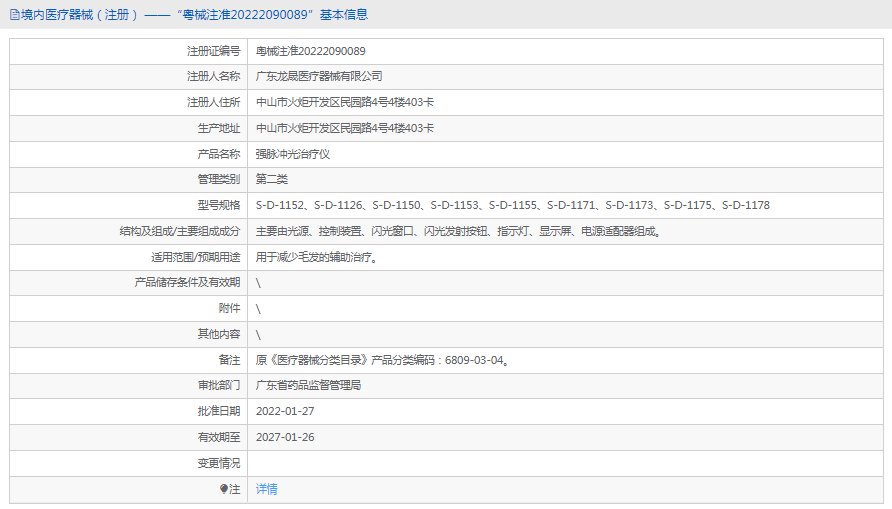Click the 注册人名称 row label
This screenshot has width=892, height=509.
tap(214, 76)
